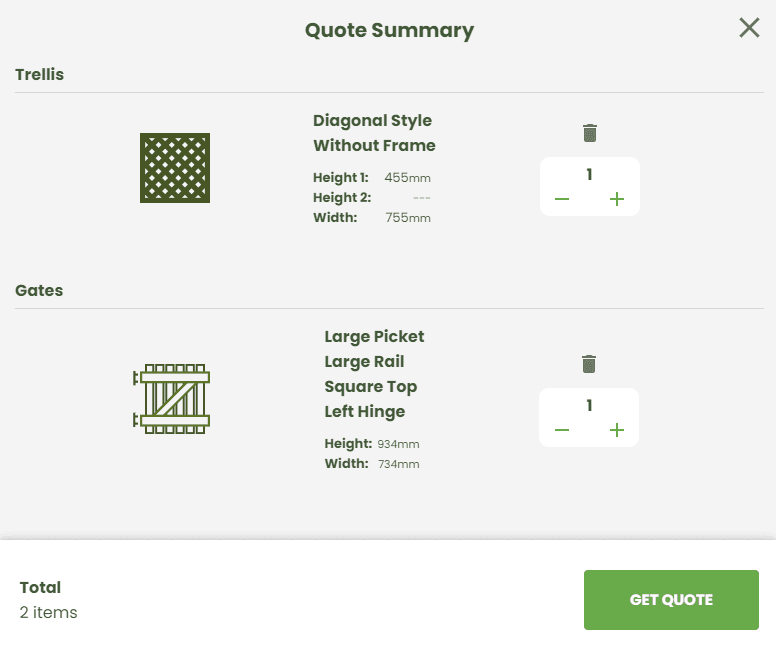Select the gate quantity value field

coord(589,405)
